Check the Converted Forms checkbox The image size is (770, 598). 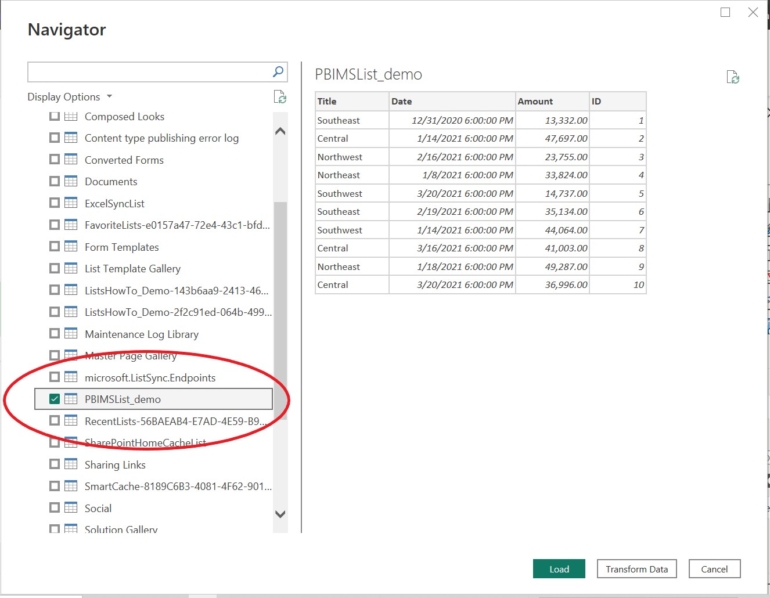(54, 160)
